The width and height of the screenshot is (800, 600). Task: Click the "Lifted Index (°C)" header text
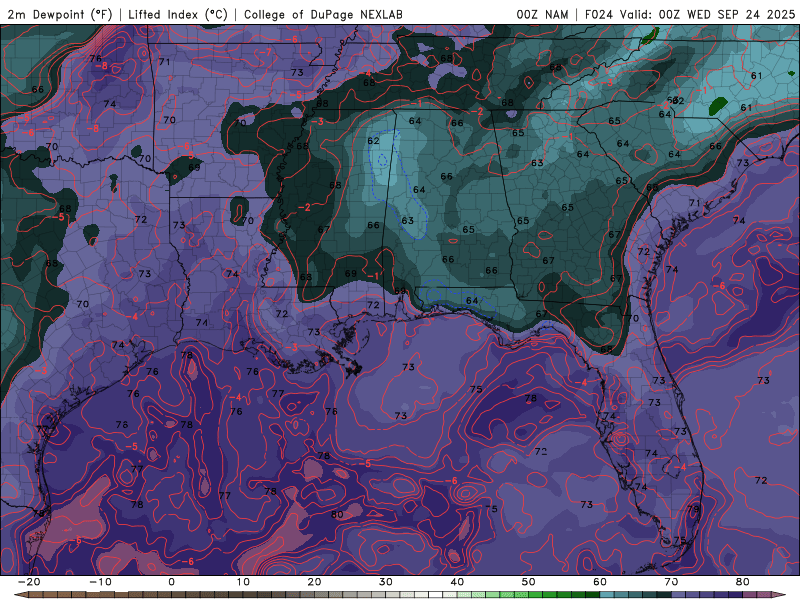click(178, 14)
